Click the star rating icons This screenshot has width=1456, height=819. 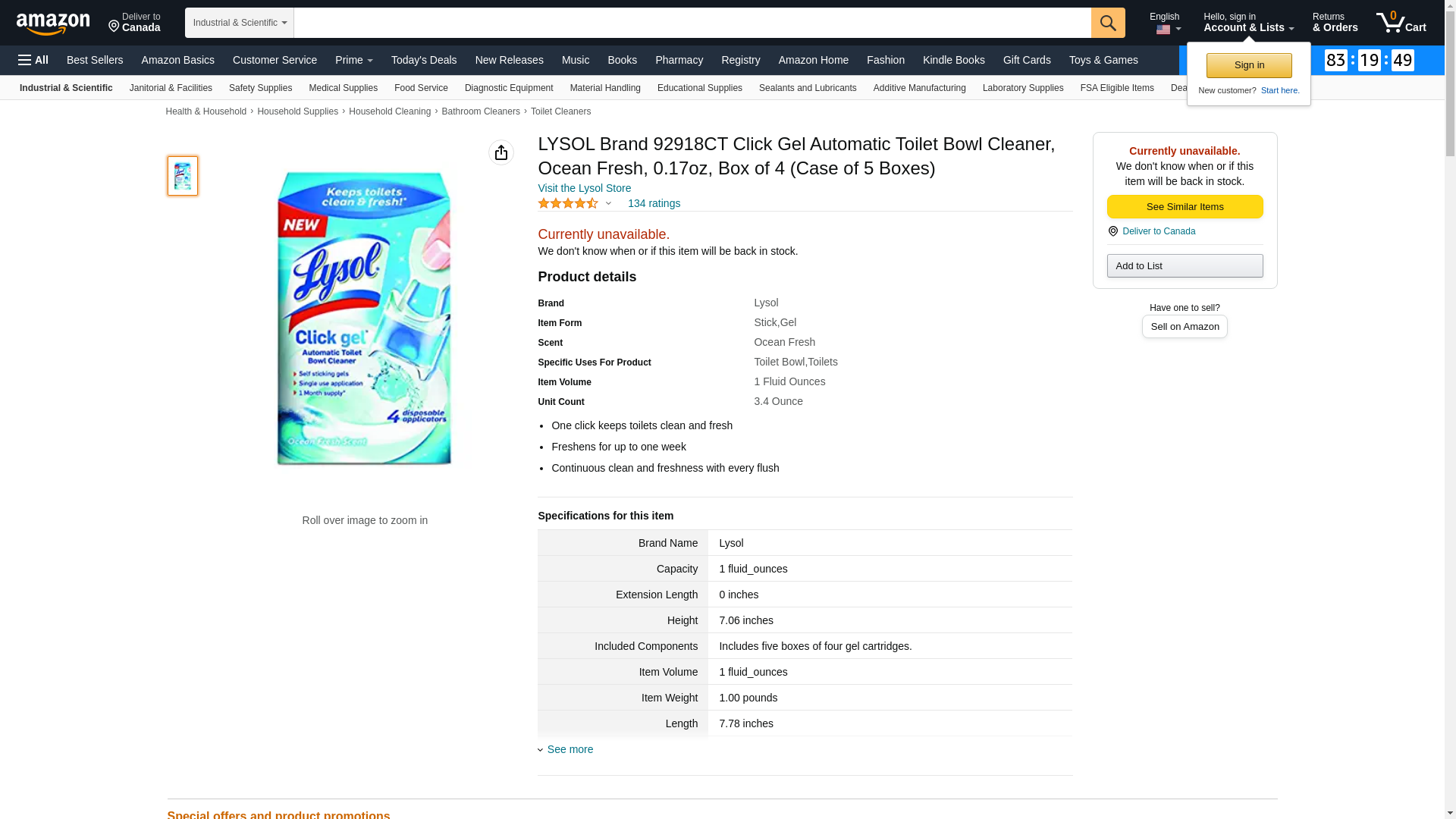point(568,203)
